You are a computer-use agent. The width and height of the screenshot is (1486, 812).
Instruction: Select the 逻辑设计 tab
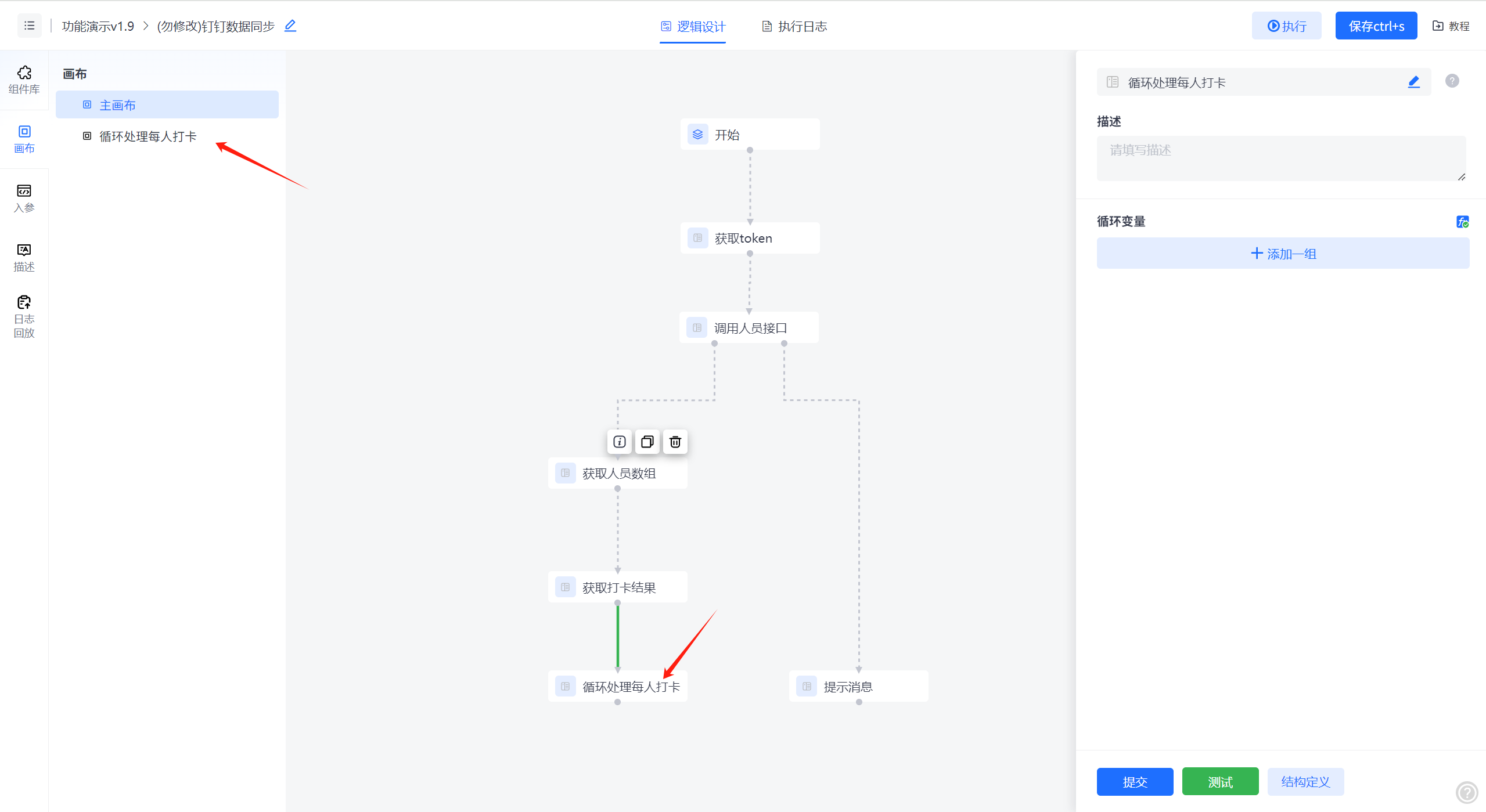[693, 26]
